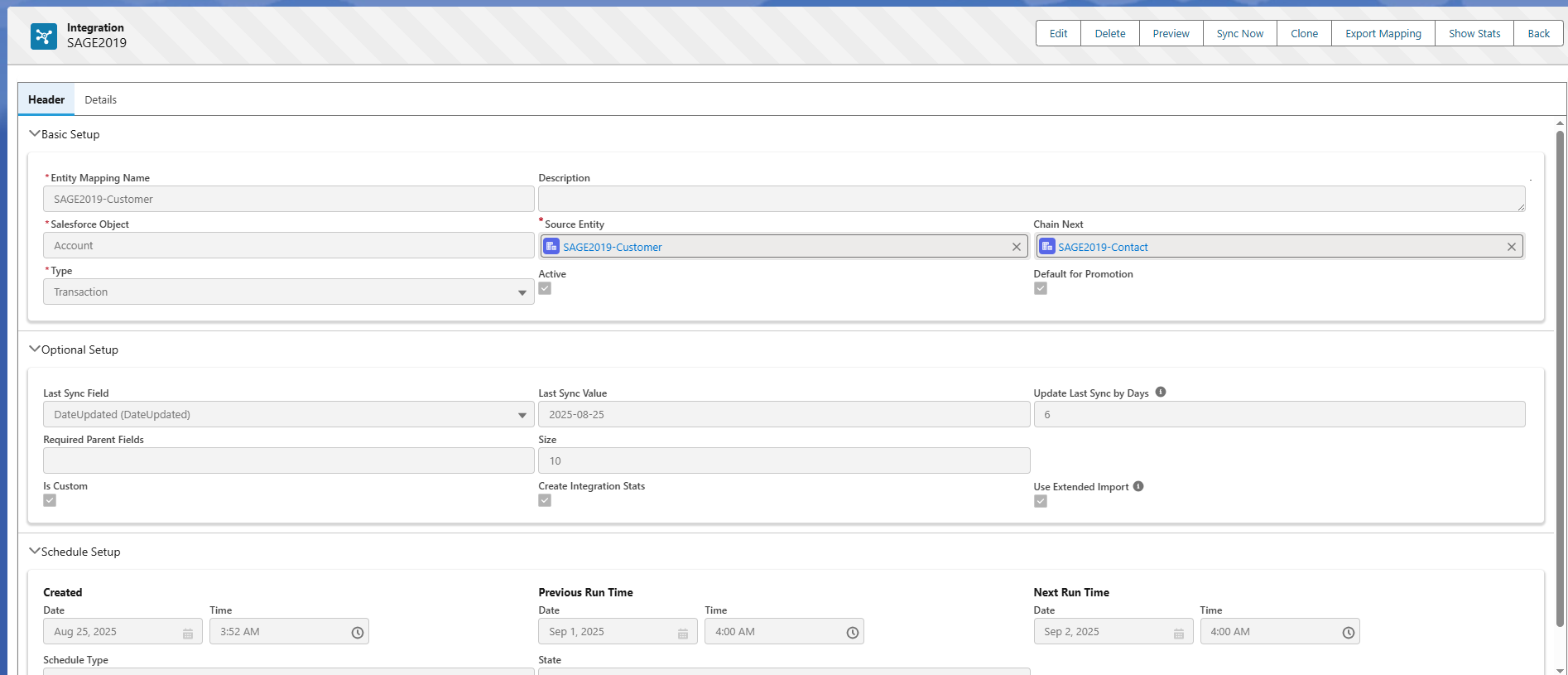Screen dimensions: 1568x675
Task: Open the Last Sync Field dropdown
Action: coord(288,414)
